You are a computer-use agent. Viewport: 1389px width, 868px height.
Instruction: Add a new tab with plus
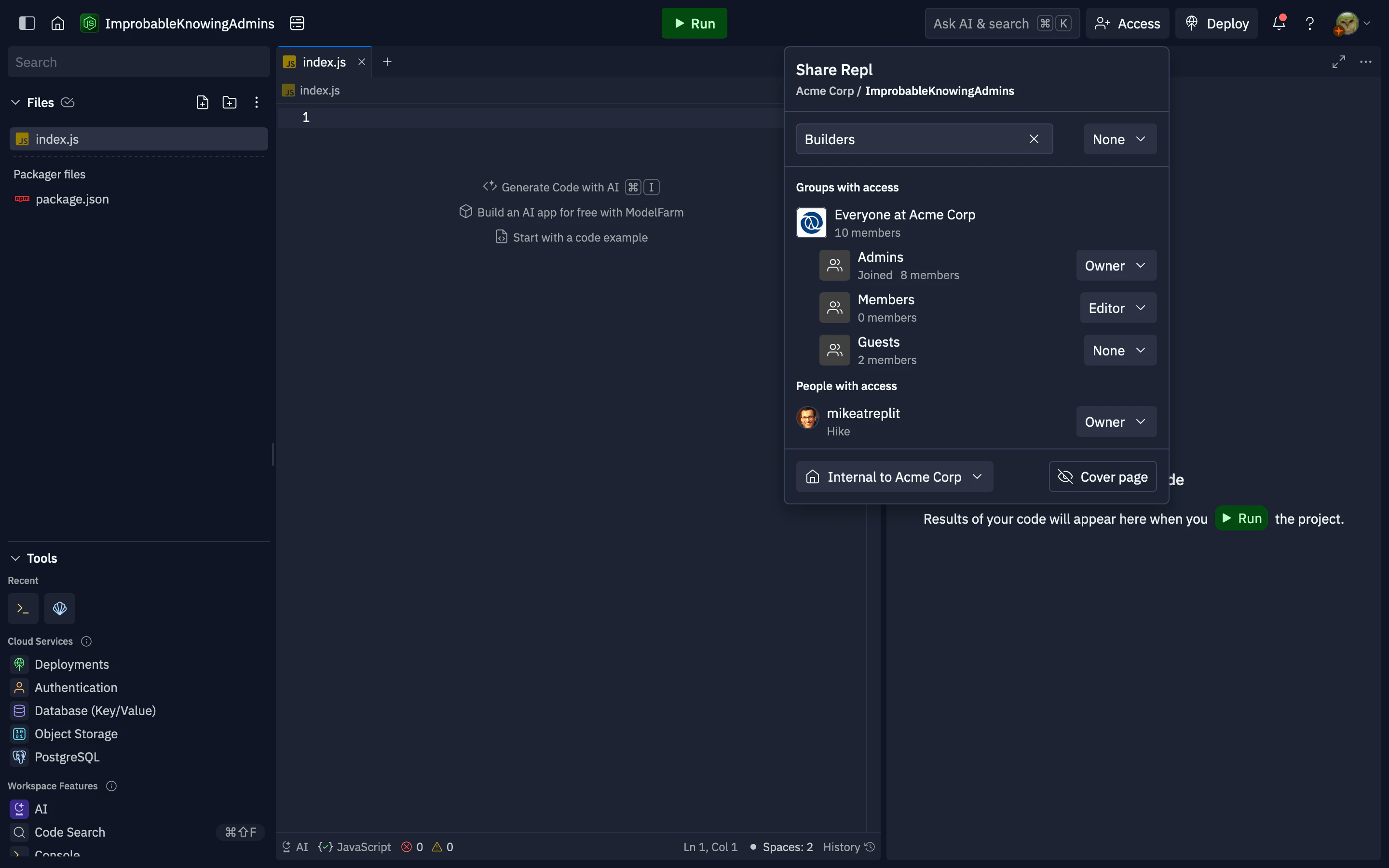click(387, 61)
